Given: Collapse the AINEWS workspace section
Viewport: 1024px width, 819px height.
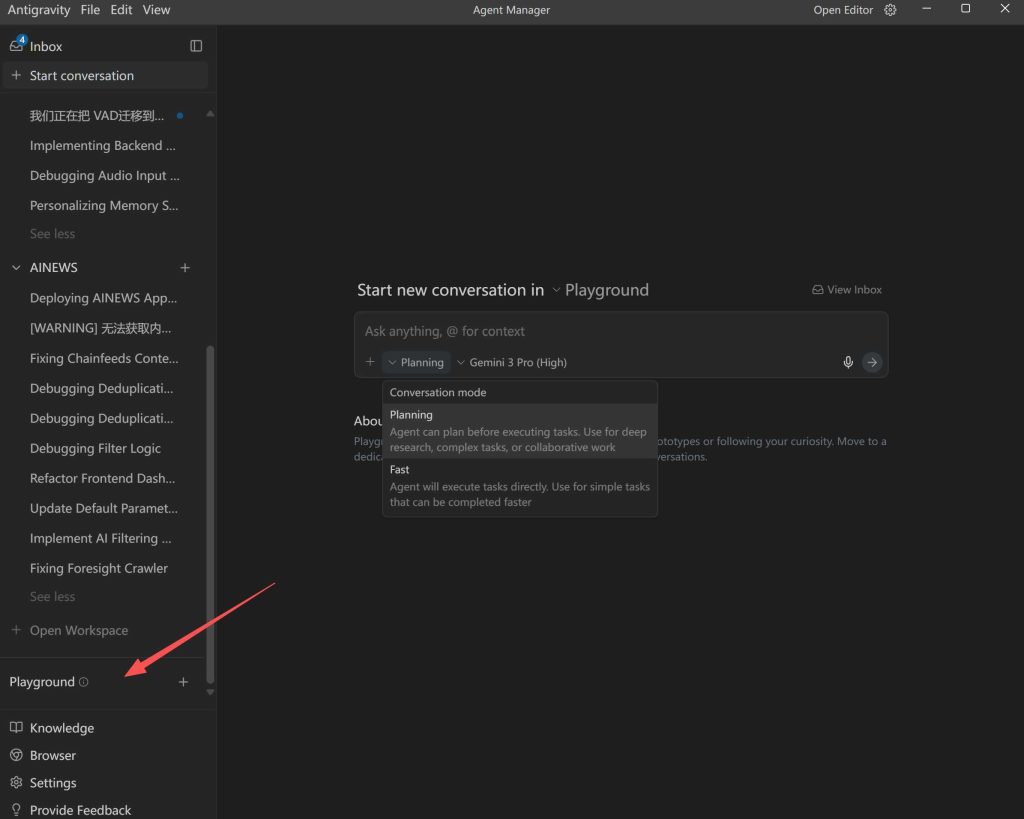Looking at the screenshot, I should coord(15,267).
